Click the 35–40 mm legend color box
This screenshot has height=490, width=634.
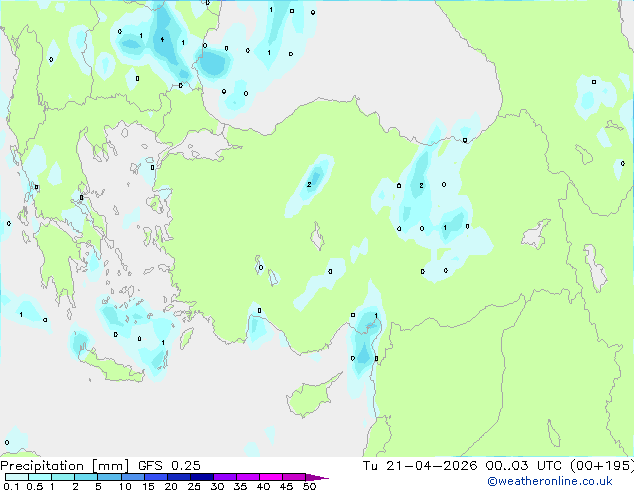(x=247, y=477)
